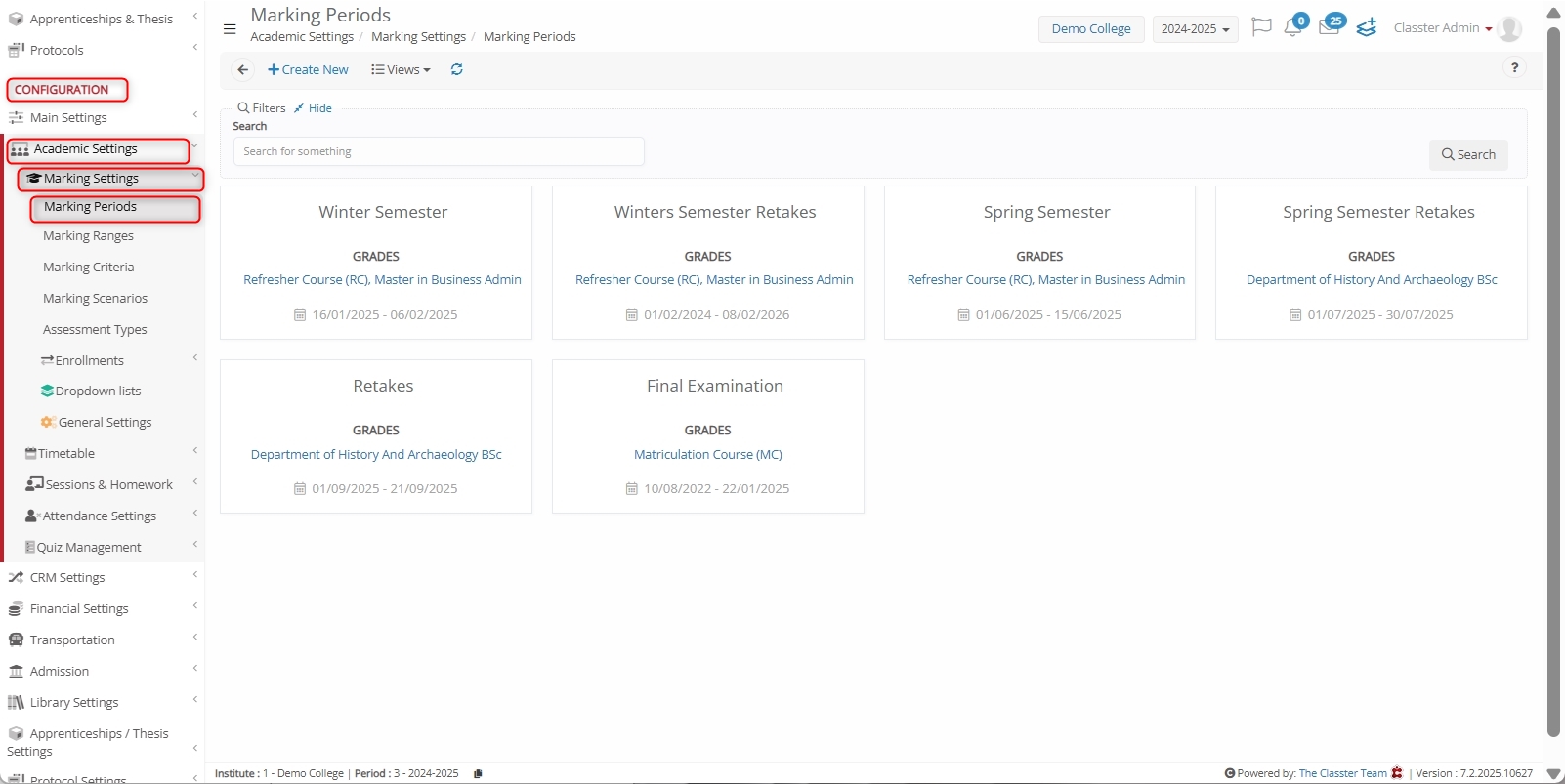1565x784 pixels.
Task: Click the calendar icon on Final Examination card
Action: (632, 489)
